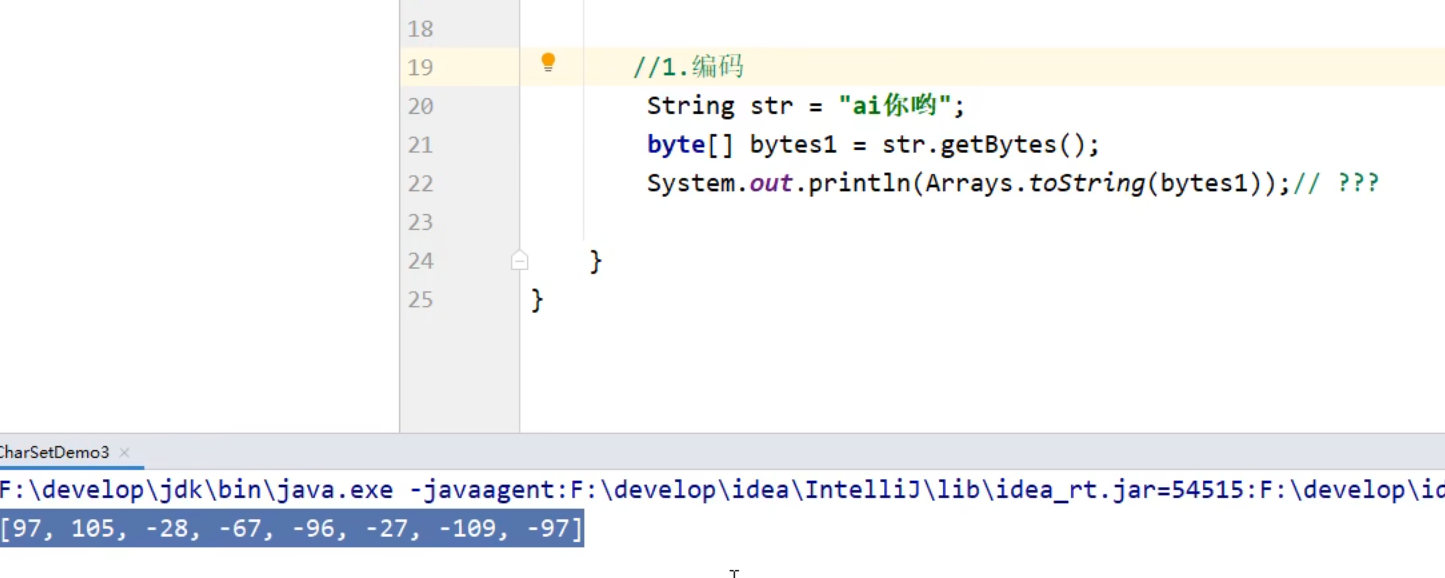Click the "//1.编码" comment on line 19

pyautogui.click(x=688, y=67)
